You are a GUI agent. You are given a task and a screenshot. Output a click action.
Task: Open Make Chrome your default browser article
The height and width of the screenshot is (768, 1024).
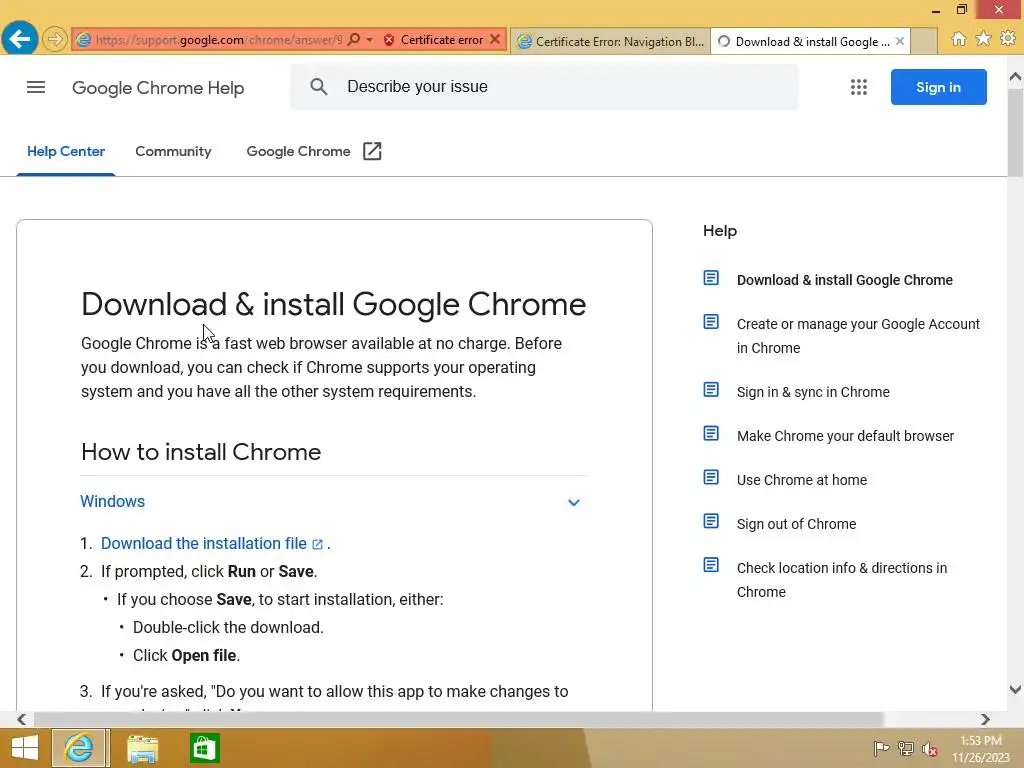tap(845, 436)
